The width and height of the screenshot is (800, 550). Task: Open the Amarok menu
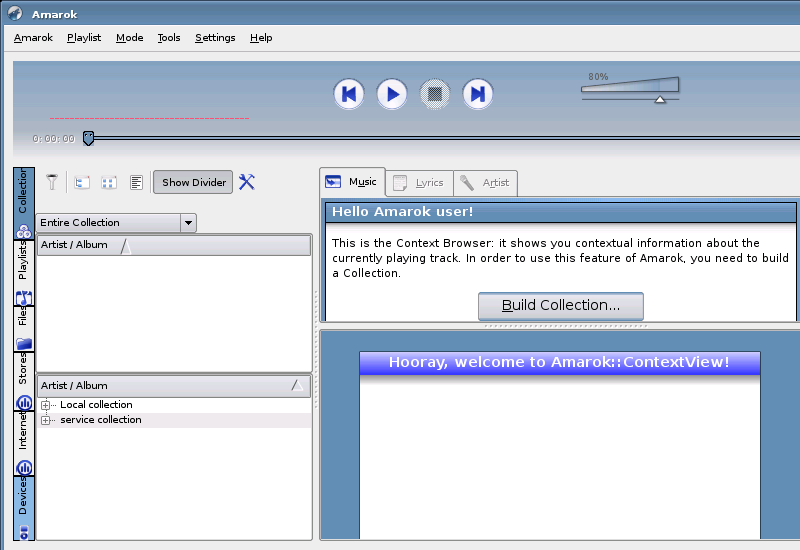33,38
